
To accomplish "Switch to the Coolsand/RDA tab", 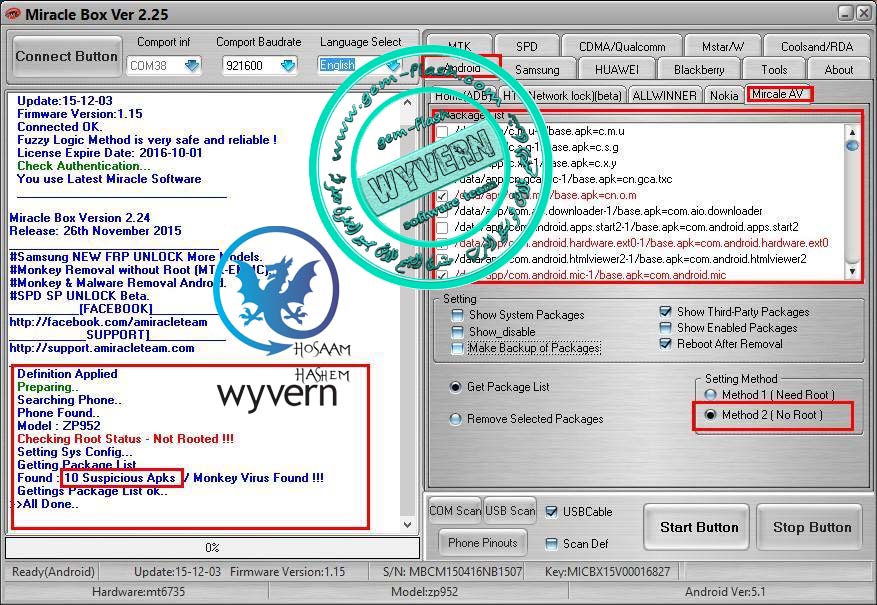I will [x=817, y=46].
